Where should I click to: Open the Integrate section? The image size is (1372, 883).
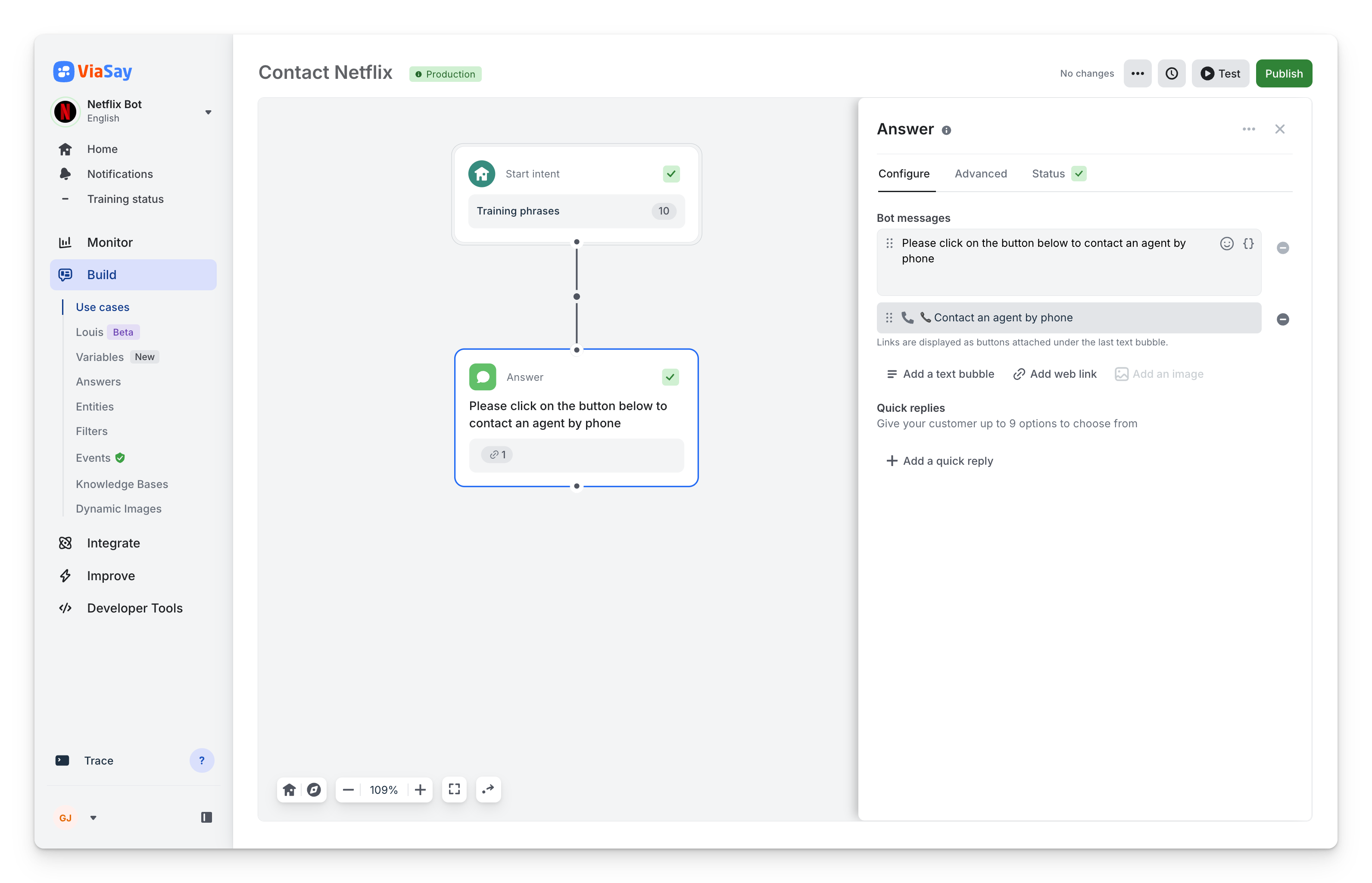tap(114, 543)
